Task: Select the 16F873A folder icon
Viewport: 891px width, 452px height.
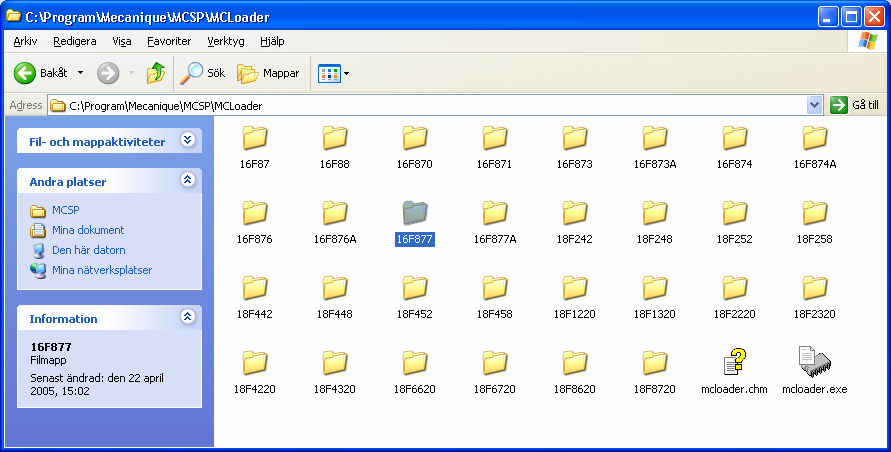Action: coord(655,138)
